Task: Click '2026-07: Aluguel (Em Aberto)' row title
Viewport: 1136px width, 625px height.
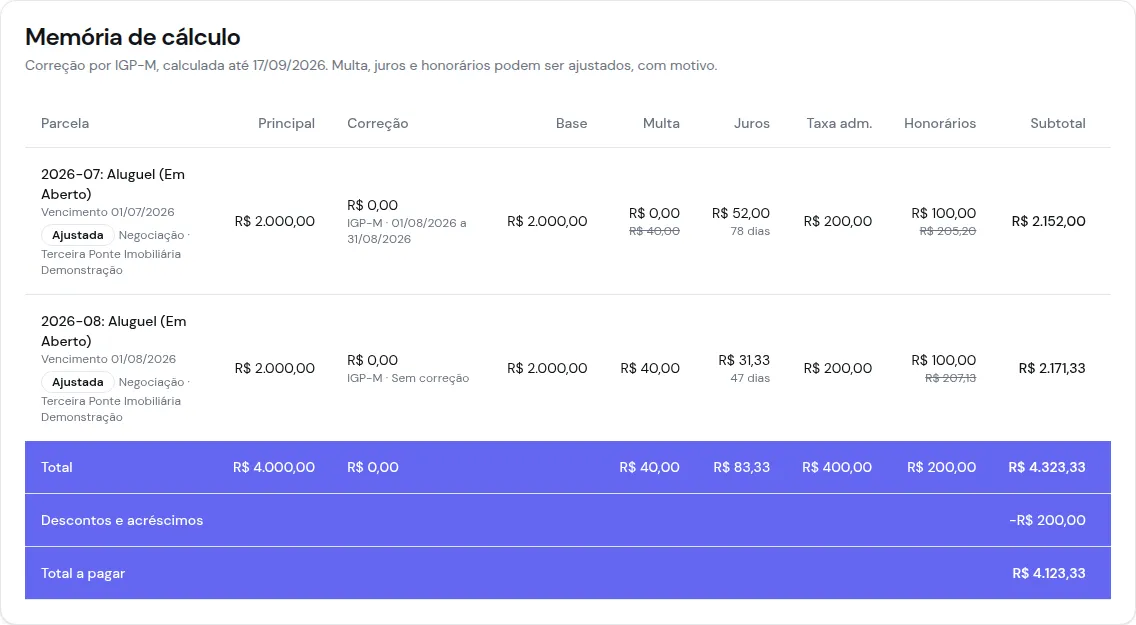Action: pyautogui.click(x=113, y=184)
